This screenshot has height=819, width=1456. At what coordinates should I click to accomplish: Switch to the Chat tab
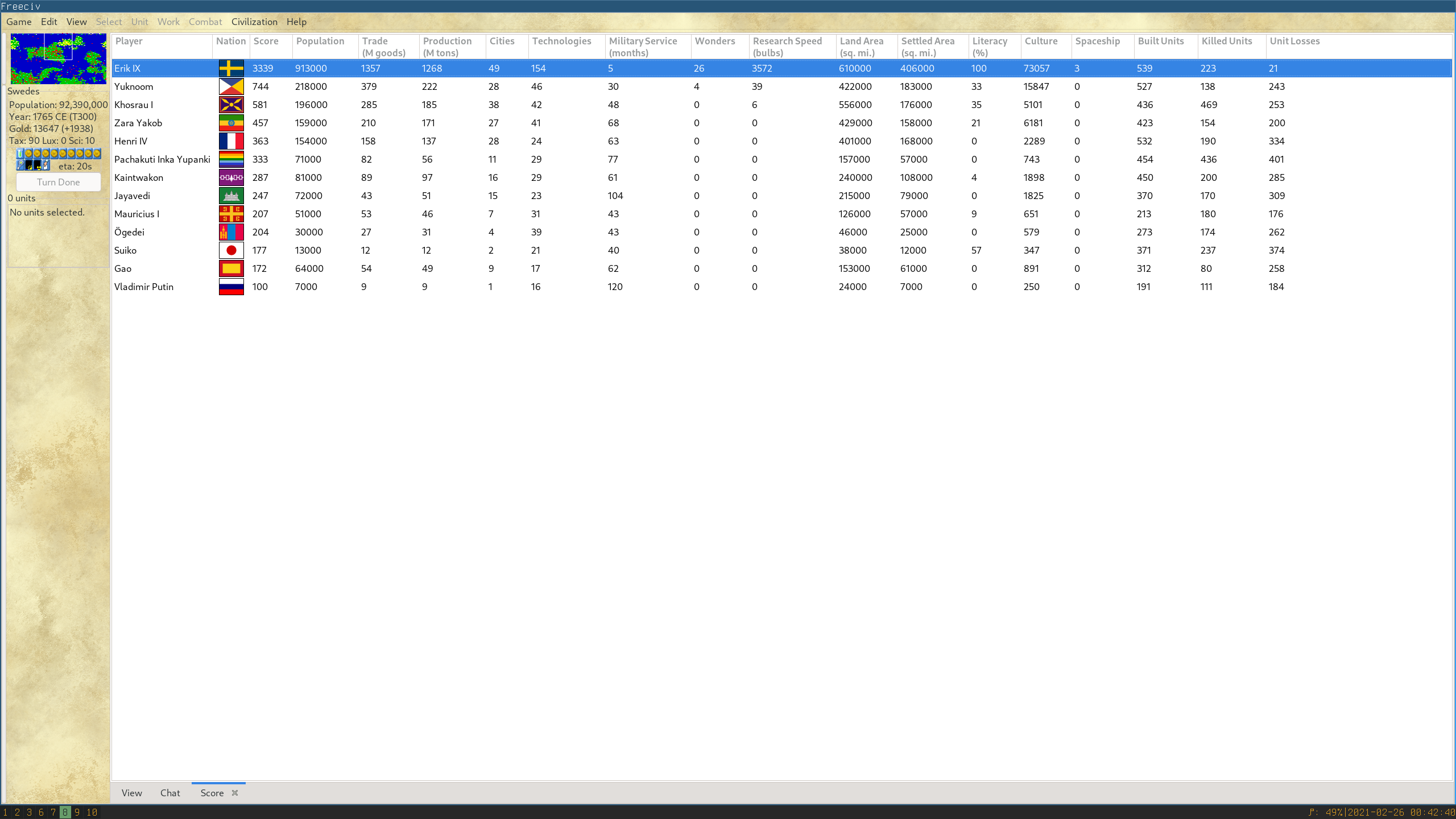coord(169,793)
